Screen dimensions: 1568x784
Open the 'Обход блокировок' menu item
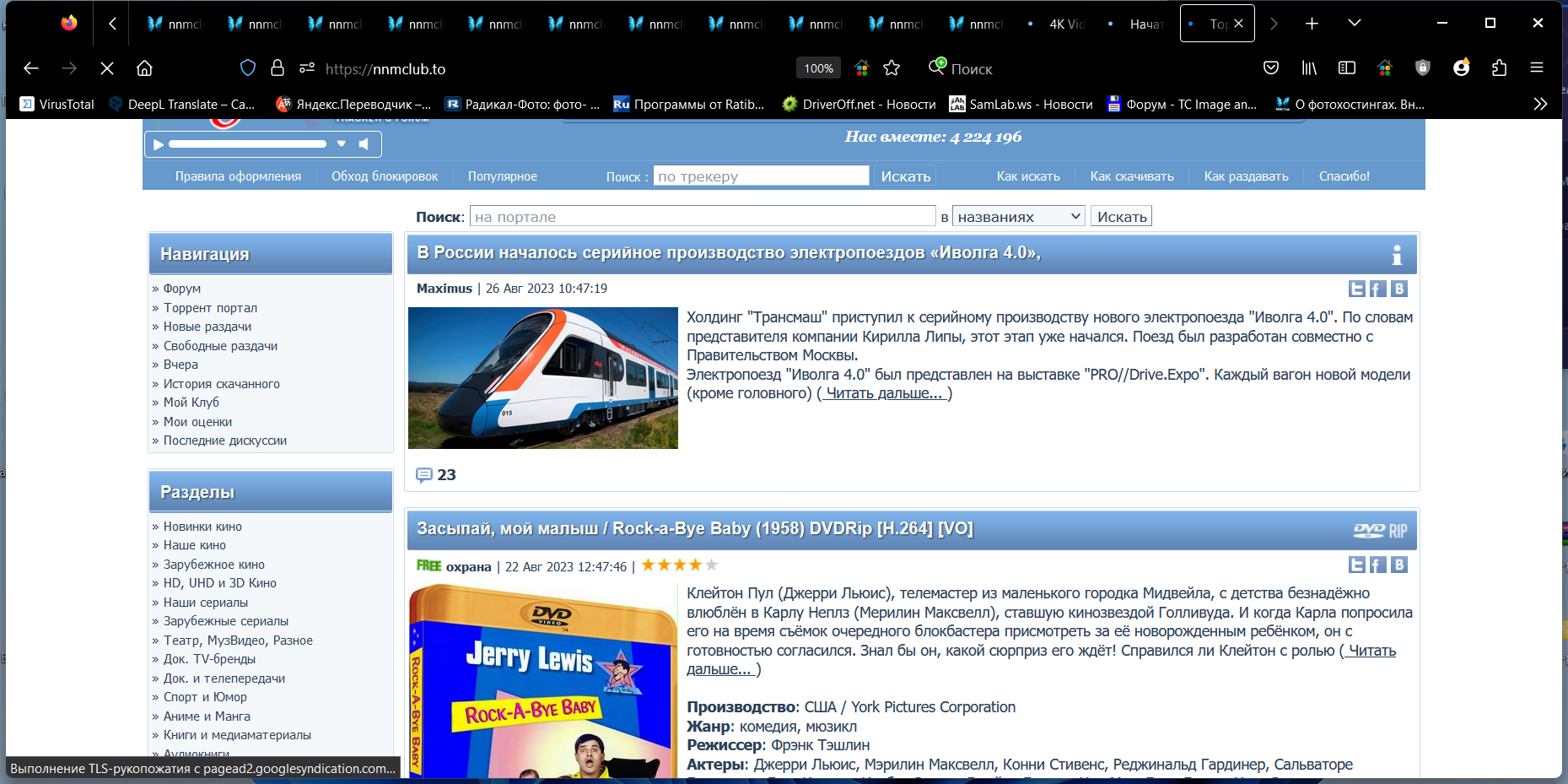coord(385,176)
